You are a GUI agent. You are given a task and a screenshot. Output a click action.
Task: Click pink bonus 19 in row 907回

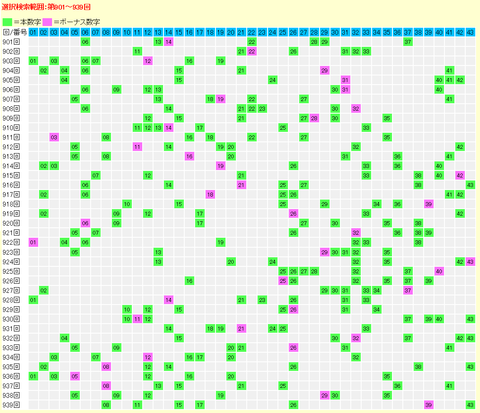(221, 99)
